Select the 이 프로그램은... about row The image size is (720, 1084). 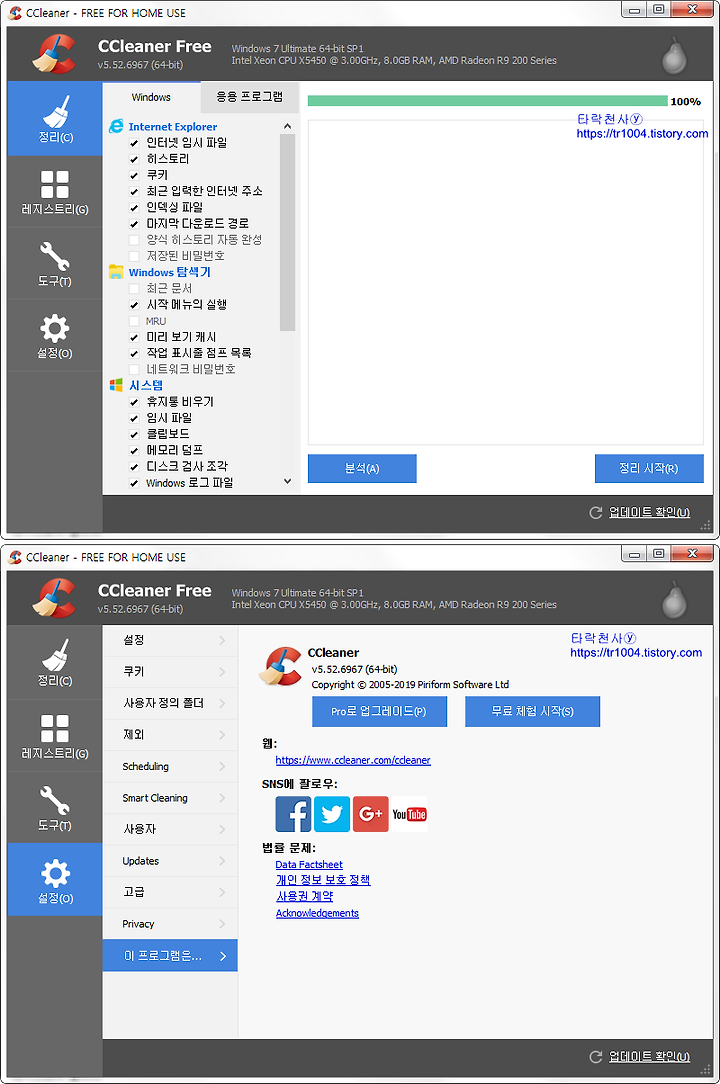point(170,955)
